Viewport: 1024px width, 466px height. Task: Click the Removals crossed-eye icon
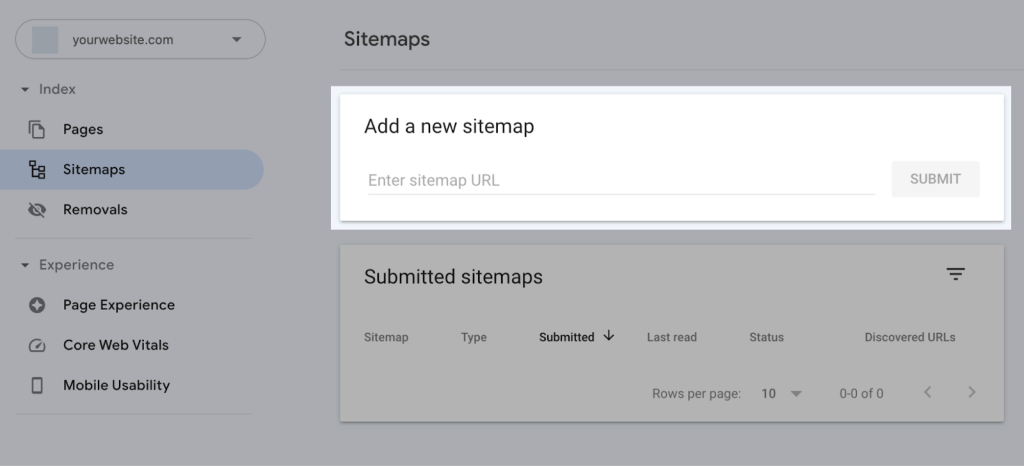pyautogui.click(x=37, y=210)
